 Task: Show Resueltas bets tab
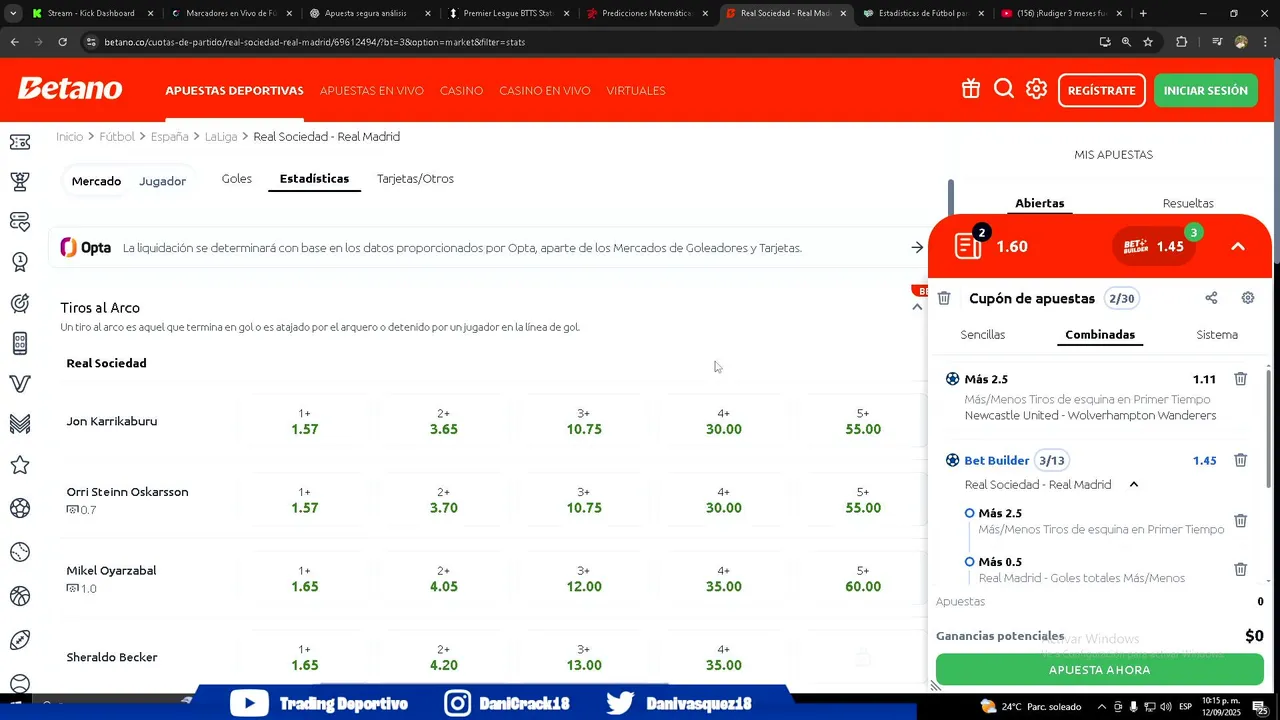point(1188,203)
